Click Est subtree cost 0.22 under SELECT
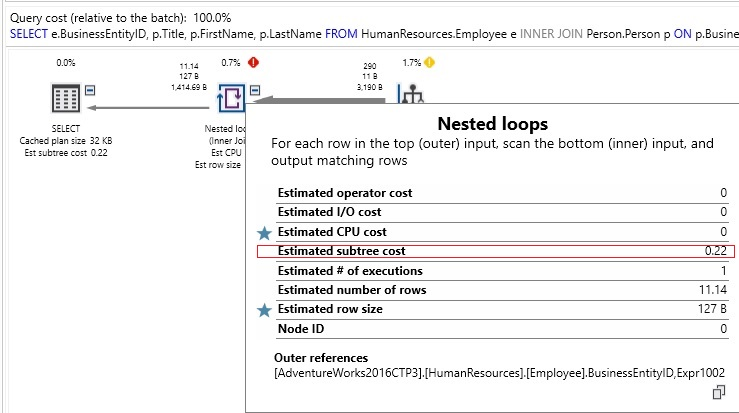 pos(66,153)
